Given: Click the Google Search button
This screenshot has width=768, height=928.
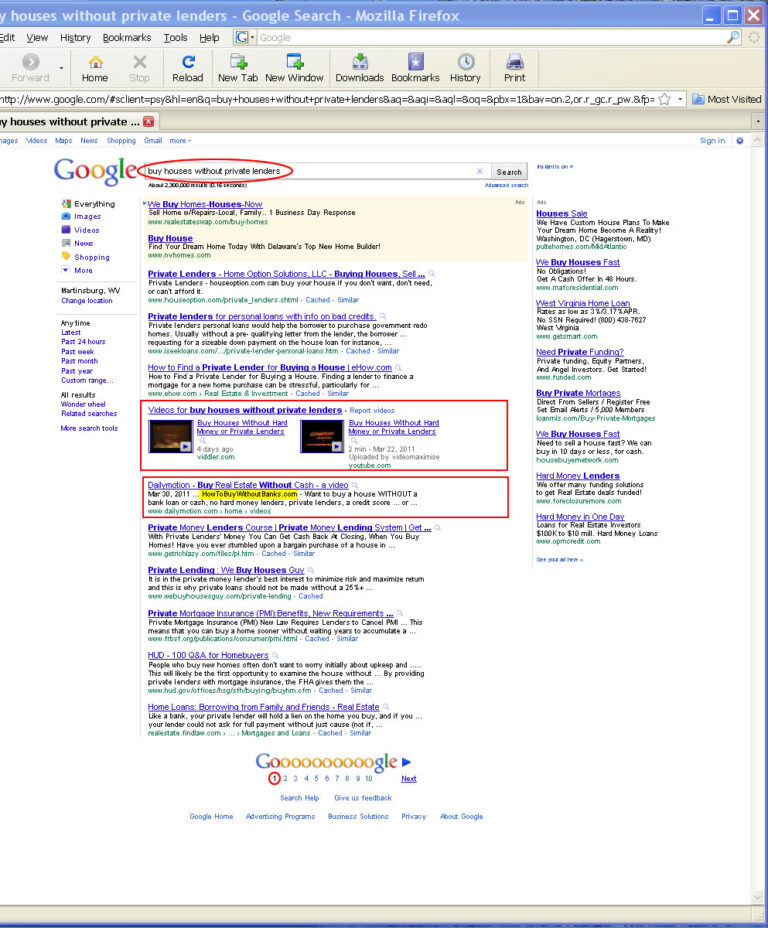Looking at the screenshot, I should click(x=509, y=172).
